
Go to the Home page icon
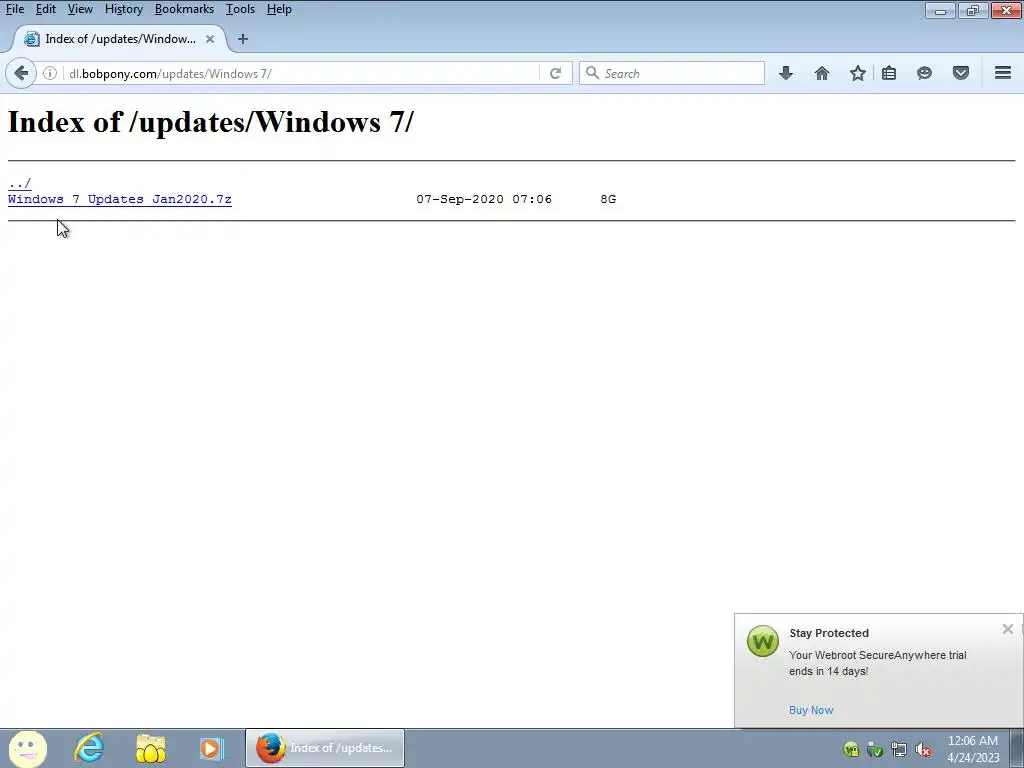point(822,73)
